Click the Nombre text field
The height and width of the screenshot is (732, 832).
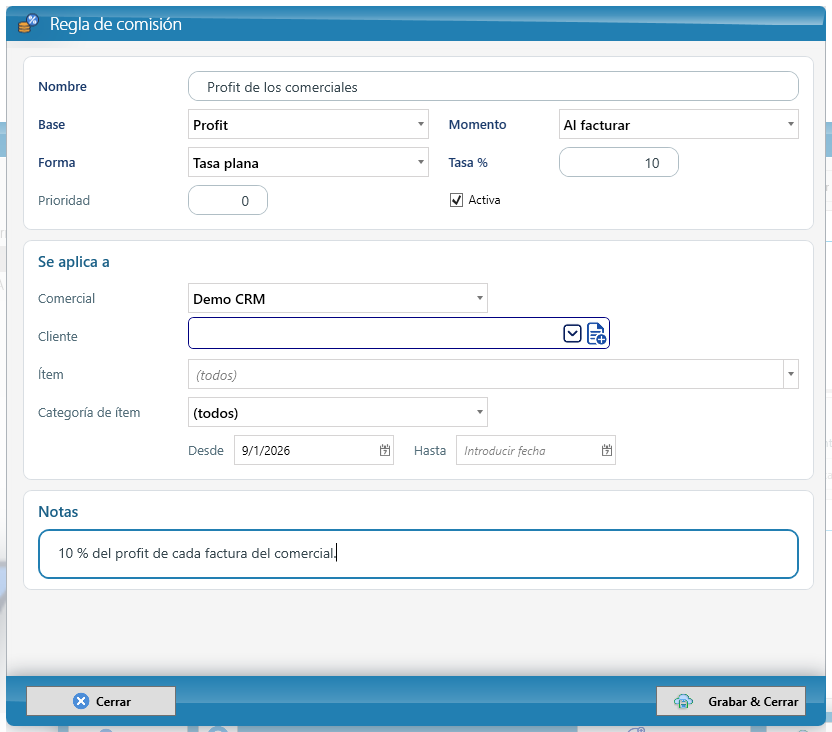[493, 86]
